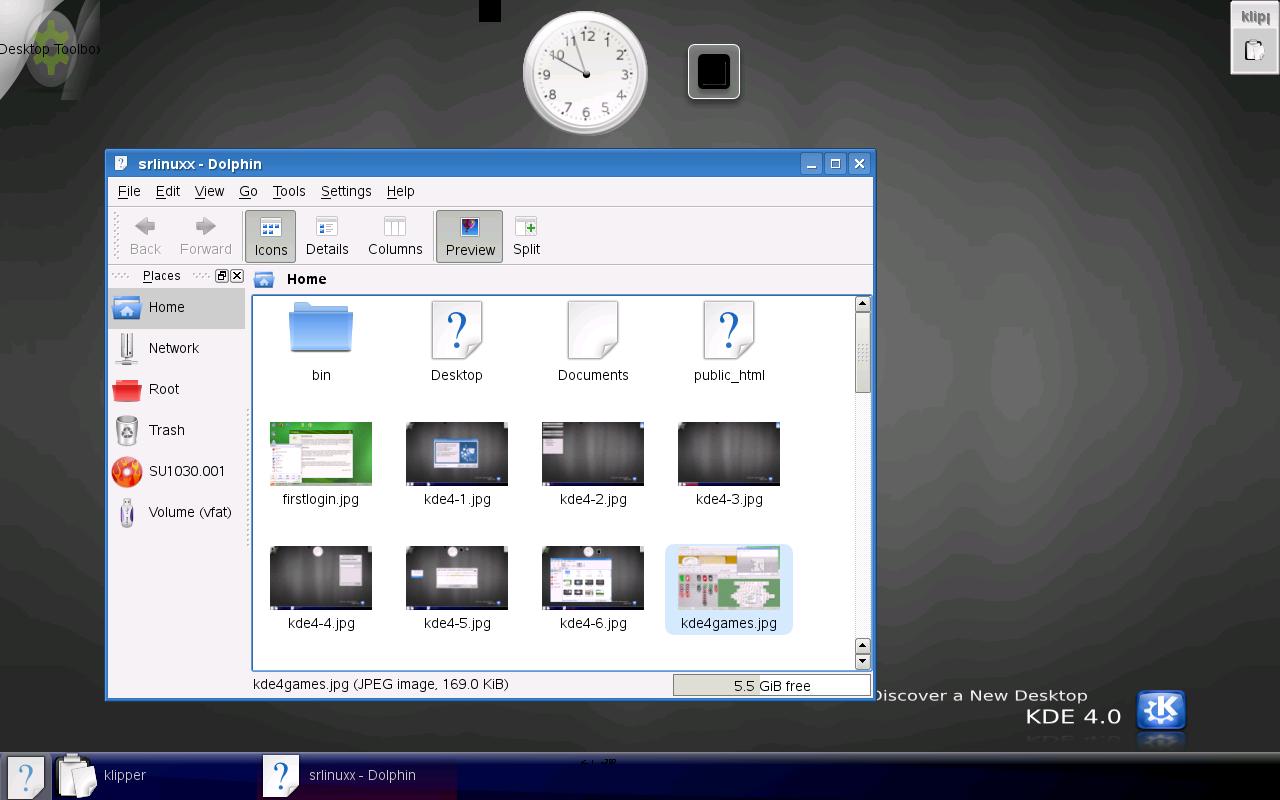
Task: Minimize the Dolphin window
Action: tap(812, 163)
